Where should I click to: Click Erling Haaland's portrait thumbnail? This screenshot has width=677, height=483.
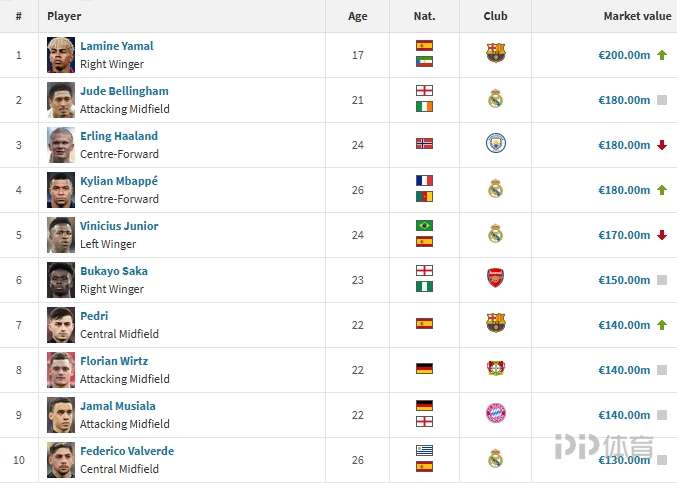[x=61, y=145]
